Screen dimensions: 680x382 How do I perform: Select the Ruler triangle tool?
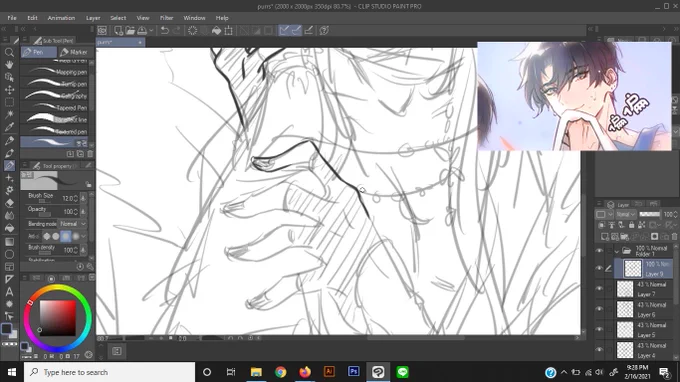pyautogui.click(x=9, y=279)
